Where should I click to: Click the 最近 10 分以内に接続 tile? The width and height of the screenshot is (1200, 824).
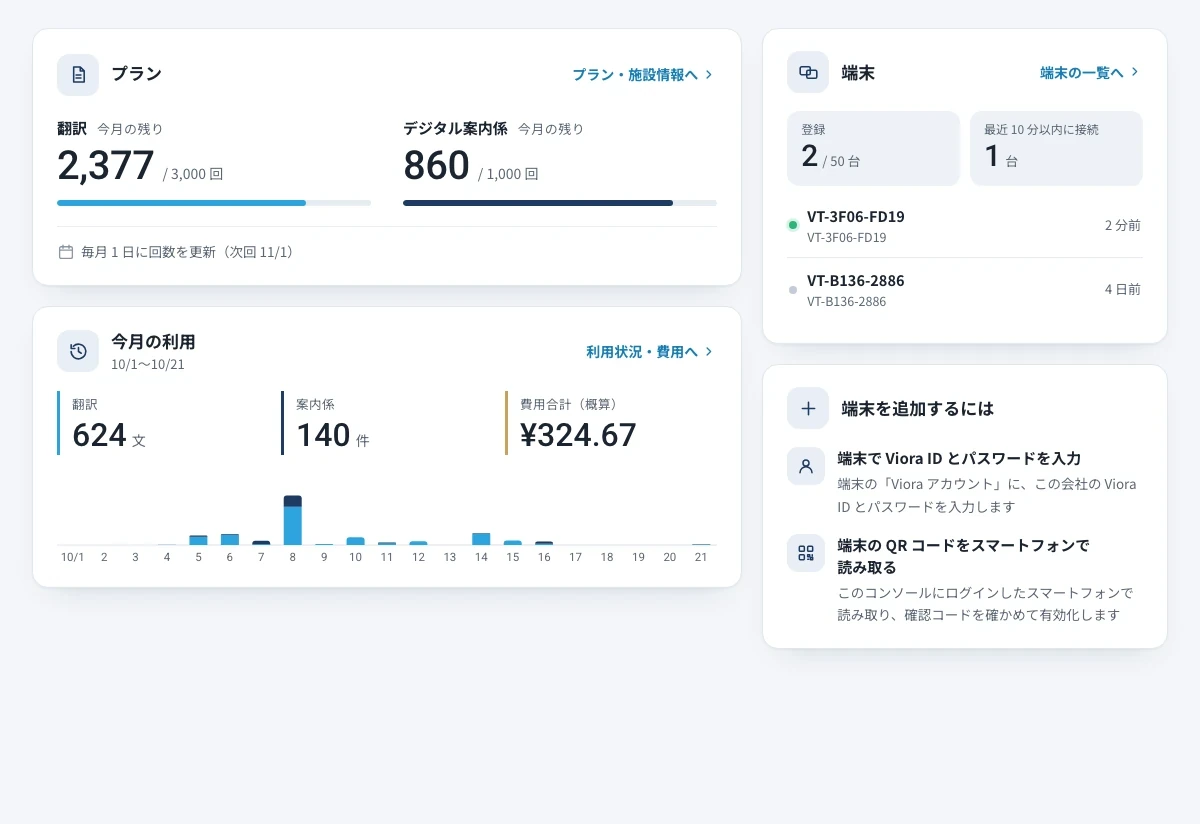click(1056, 148)
